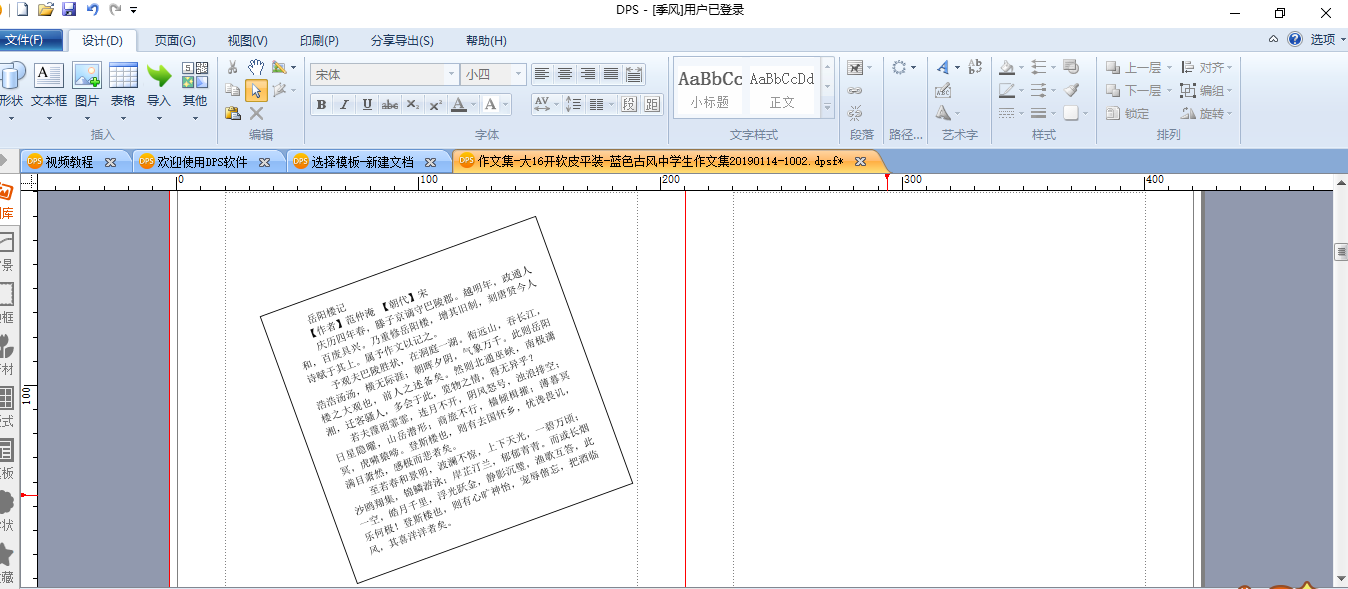The image size is (1348, 589).
Task: Toggle italic formatting
Action: click(344, 105)
